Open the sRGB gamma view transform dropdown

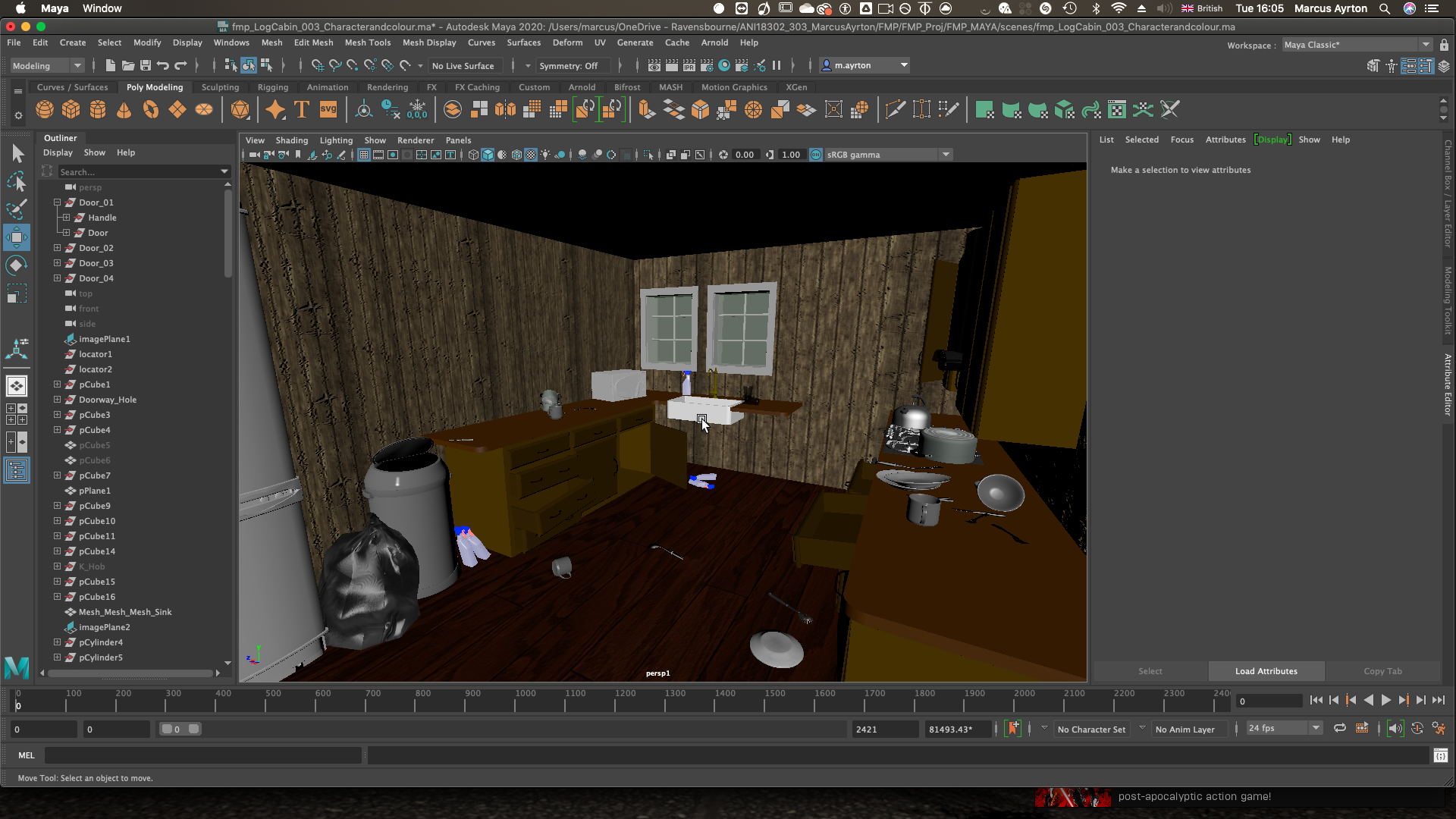tap(887, 155)
